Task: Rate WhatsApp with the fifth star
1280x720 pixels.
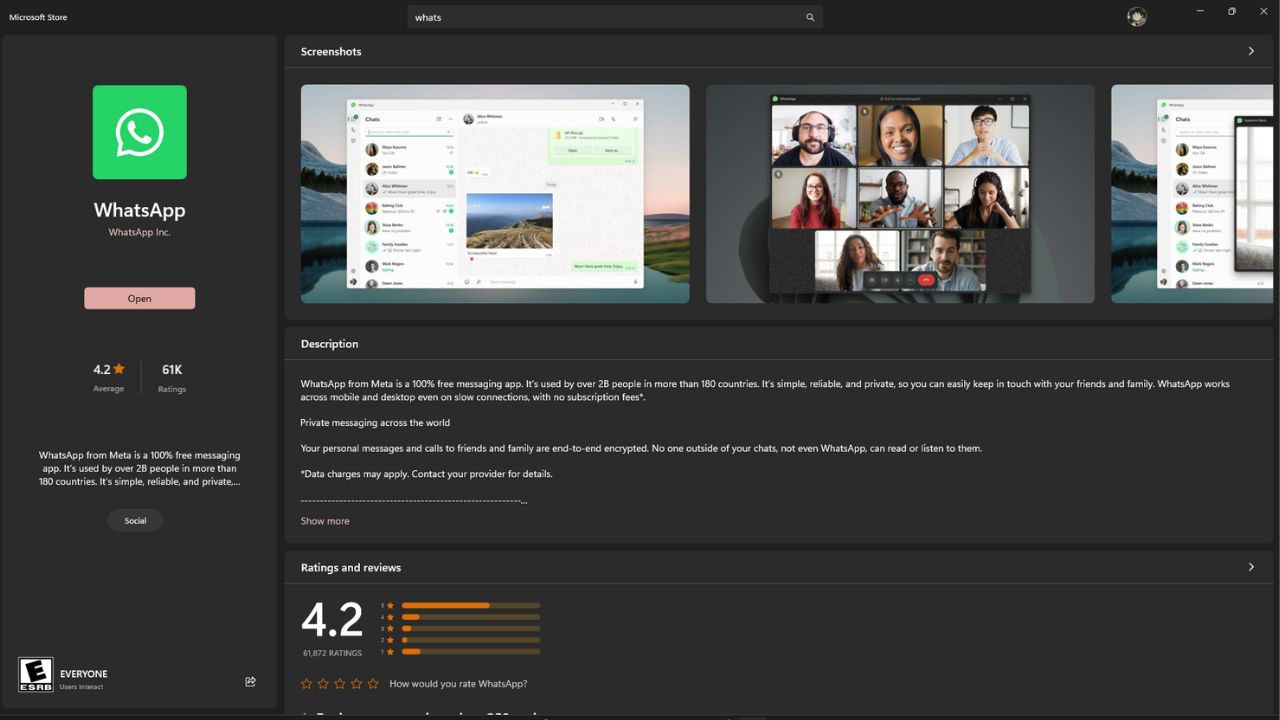Action: tap(373, 684)
